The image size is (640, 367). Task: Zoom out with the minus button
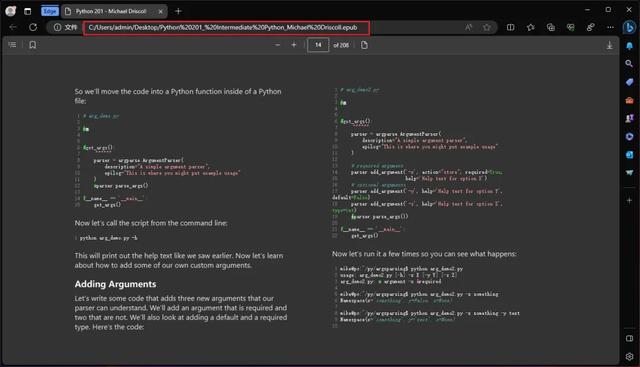(278, 45)
